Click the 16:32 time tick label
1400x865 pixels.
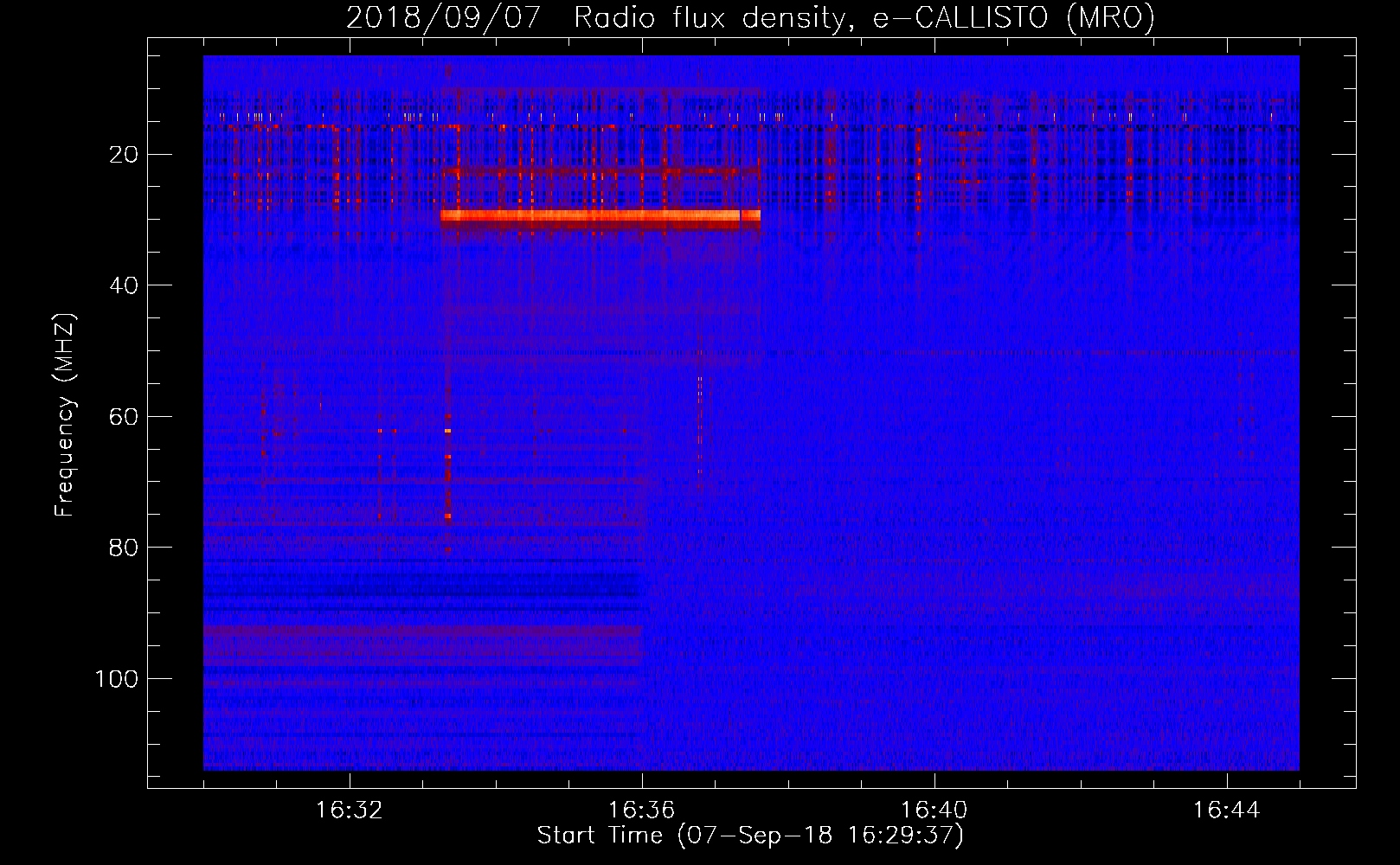click(350, 811)
